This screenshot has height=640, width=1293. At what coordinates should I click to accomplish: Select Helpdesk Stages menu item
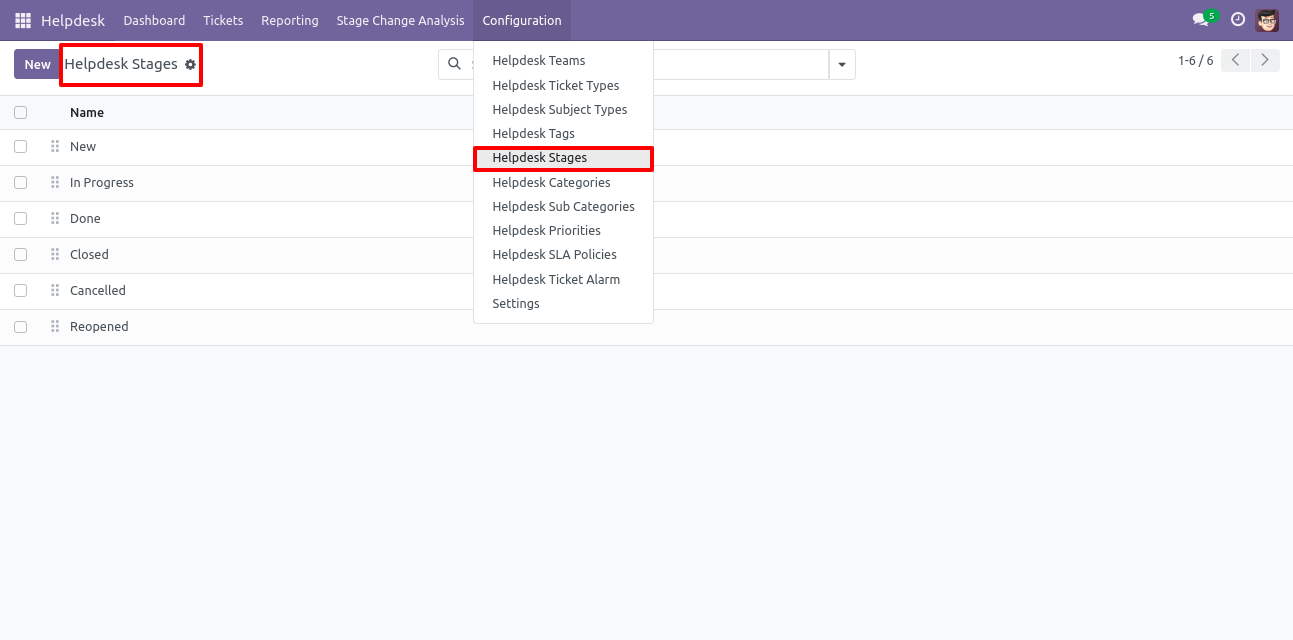click(x=563, y=158)
